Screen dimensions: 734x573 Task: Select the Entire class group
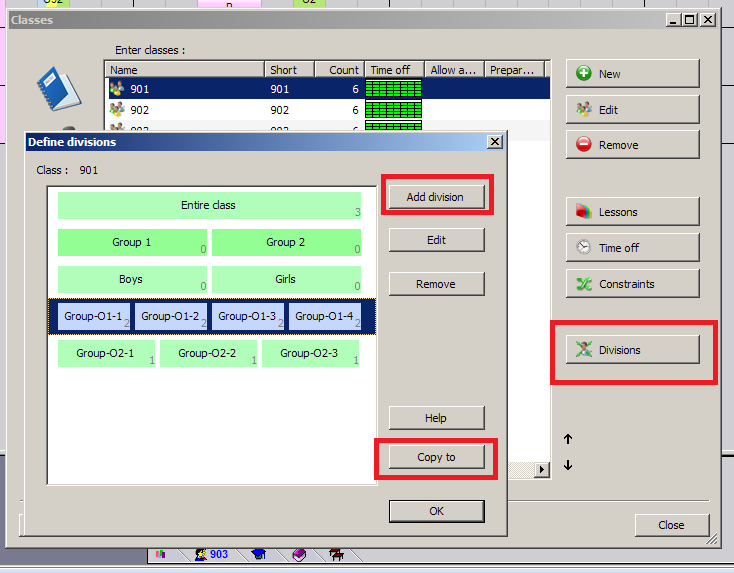point(209,205)
